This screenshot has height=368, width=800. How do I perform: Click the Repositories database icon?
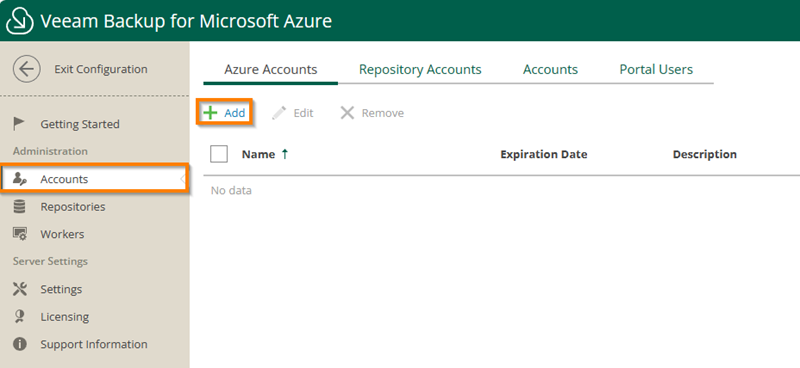click(x=19, y=207)
